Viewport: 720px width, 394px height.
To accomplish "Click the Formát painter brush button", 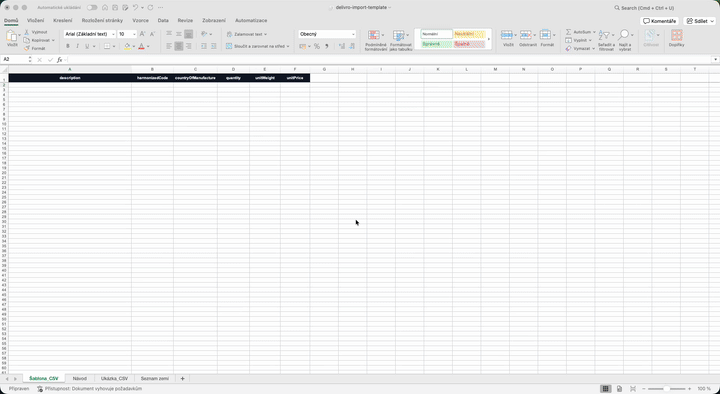I will click(35, 48).
